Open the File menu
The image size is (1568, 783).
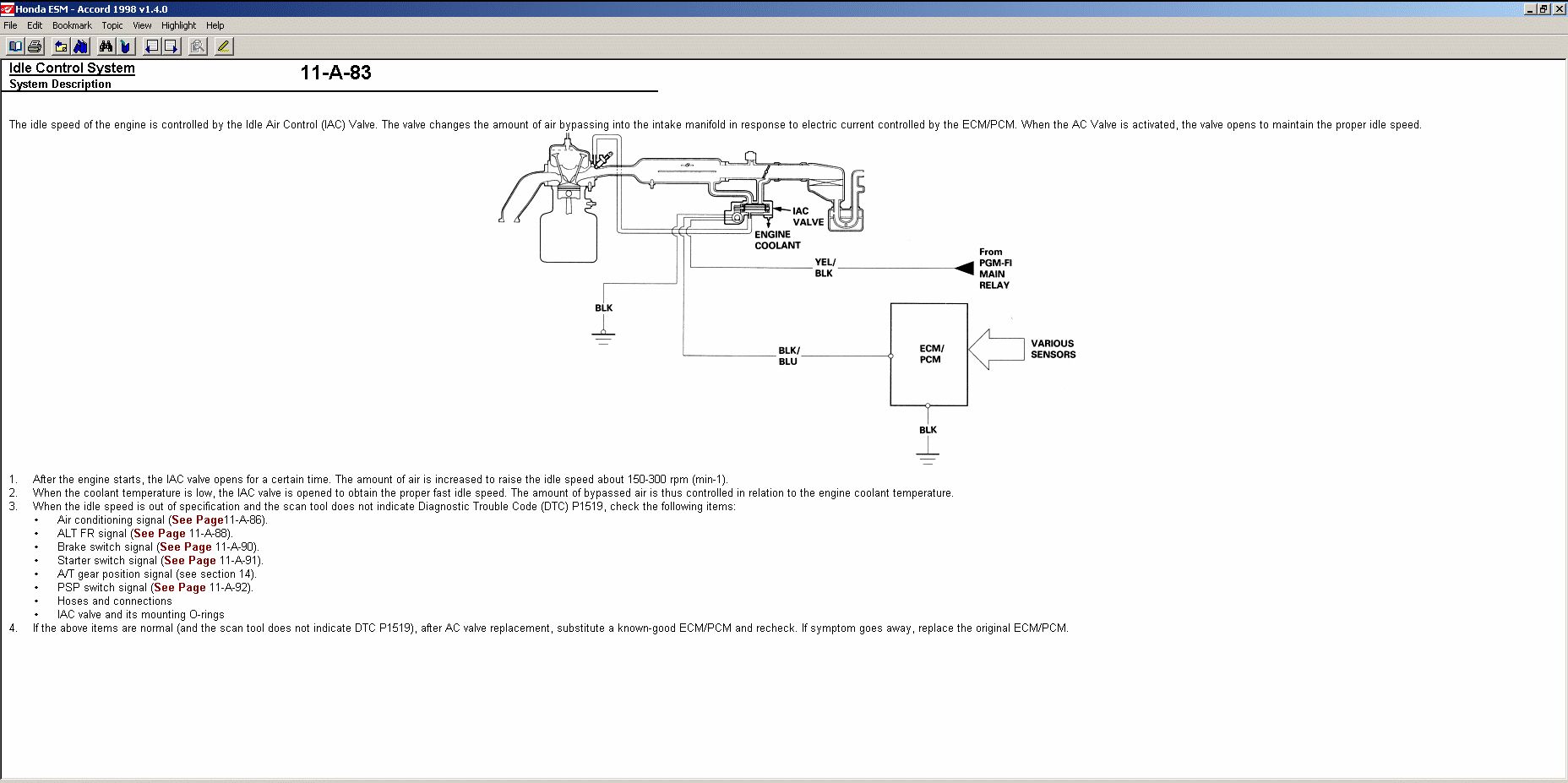click(10, 25)
